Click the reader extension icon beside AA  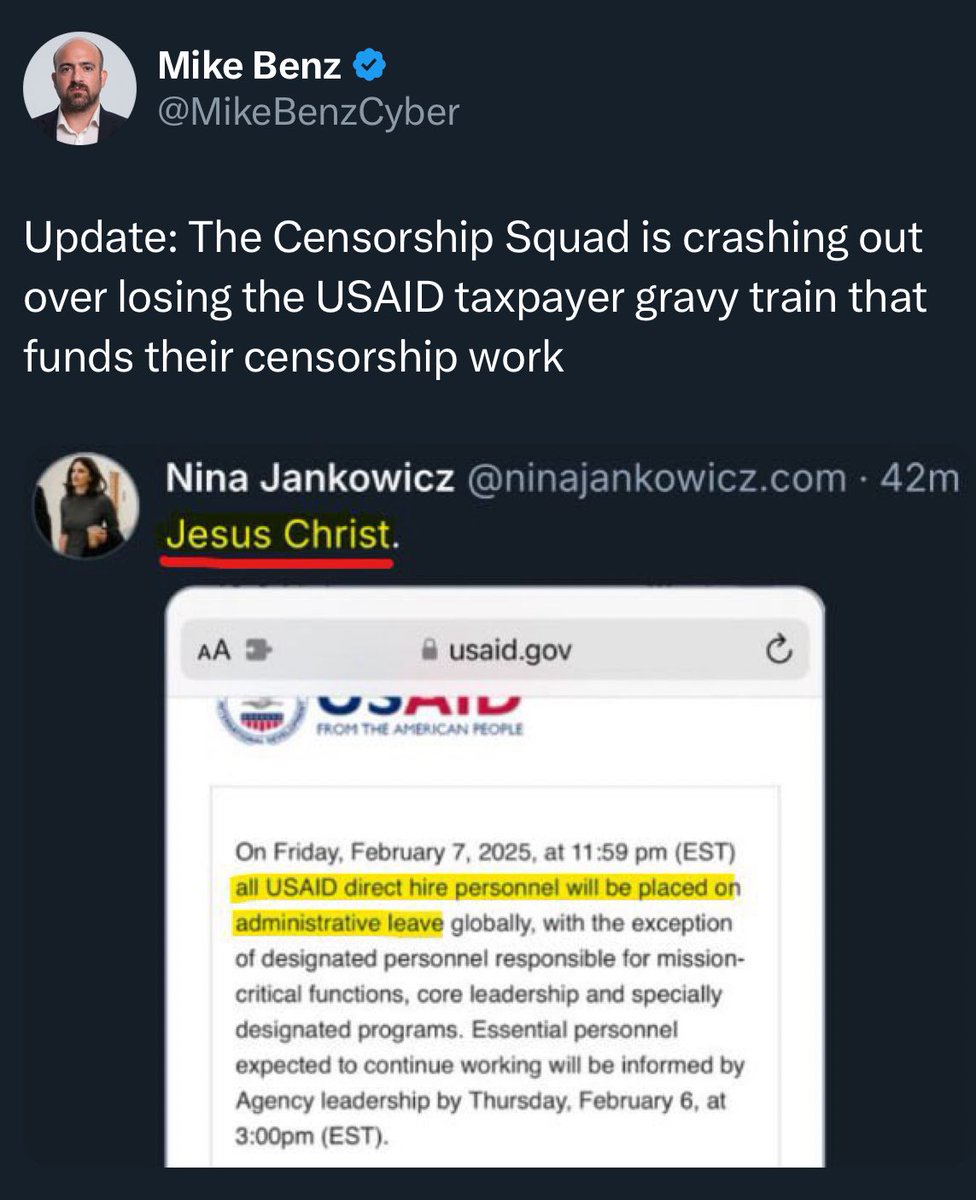[260, 651]
